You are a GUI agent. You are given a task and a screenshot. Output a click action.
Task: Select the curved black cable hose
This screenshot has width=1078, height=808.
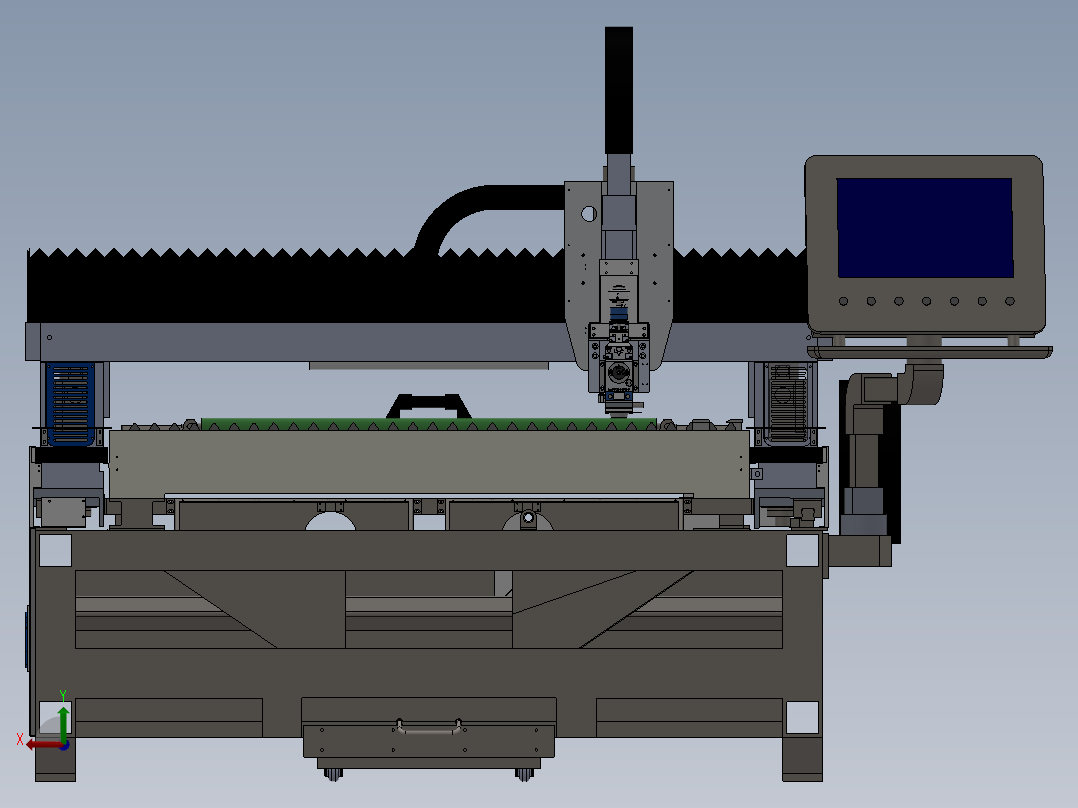(481, 215)
